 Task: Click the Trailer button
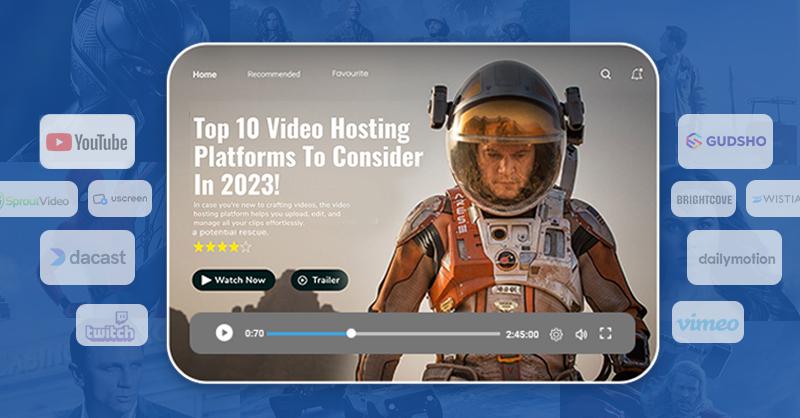tap(320, 280)
